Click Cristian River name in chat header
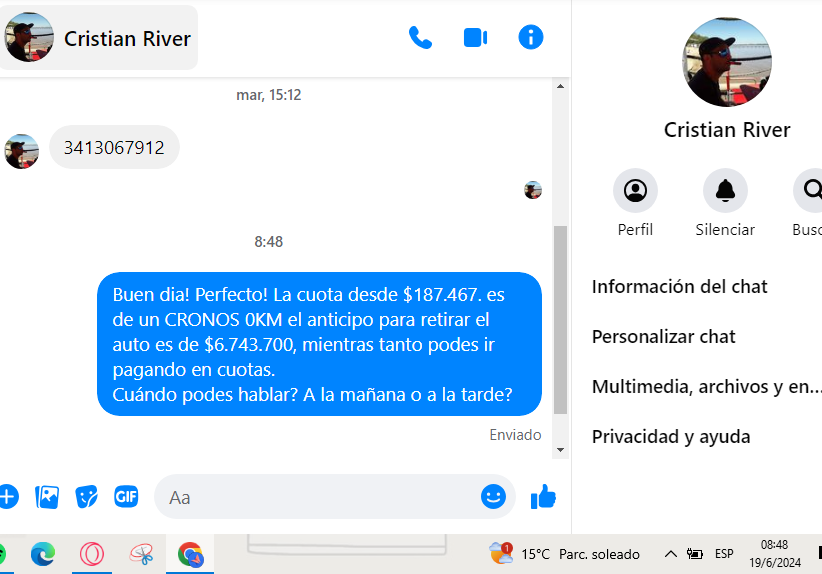Viewport: 822px width, 574px height. click(x=127, y=39)
